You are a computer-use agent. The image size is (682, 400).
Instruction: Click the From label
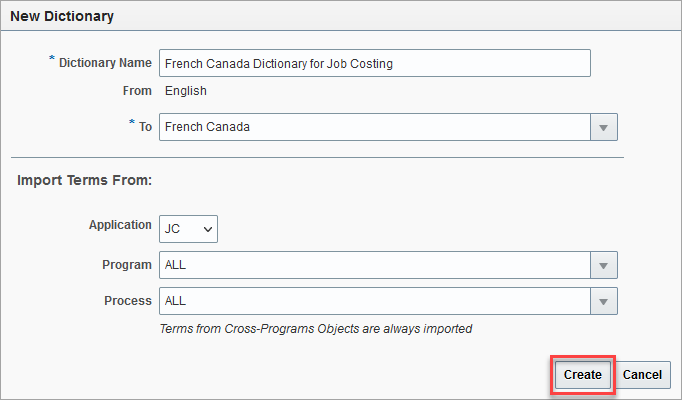[x=137, y=91]
